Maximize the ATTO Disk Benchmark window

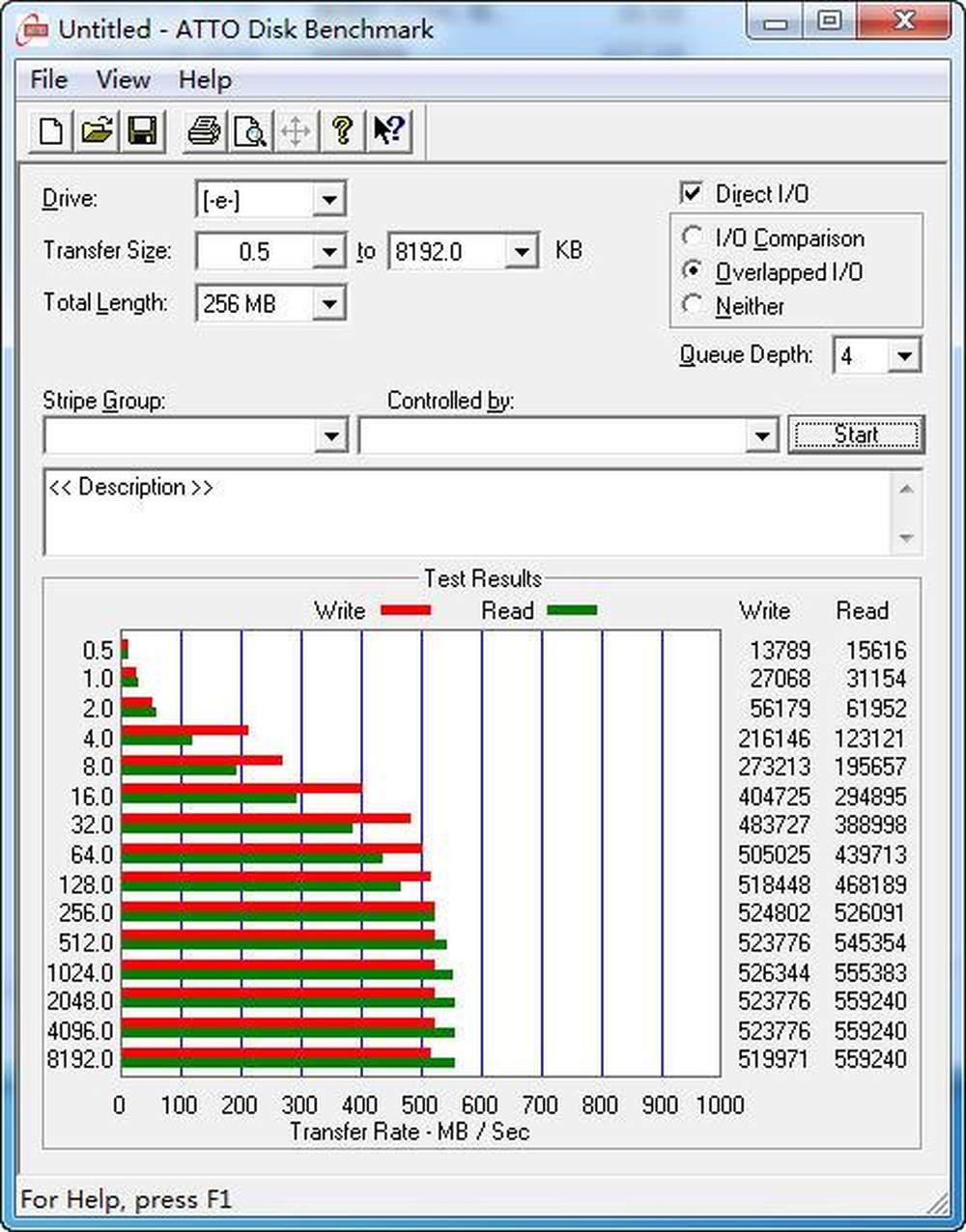tap(830, 23)
